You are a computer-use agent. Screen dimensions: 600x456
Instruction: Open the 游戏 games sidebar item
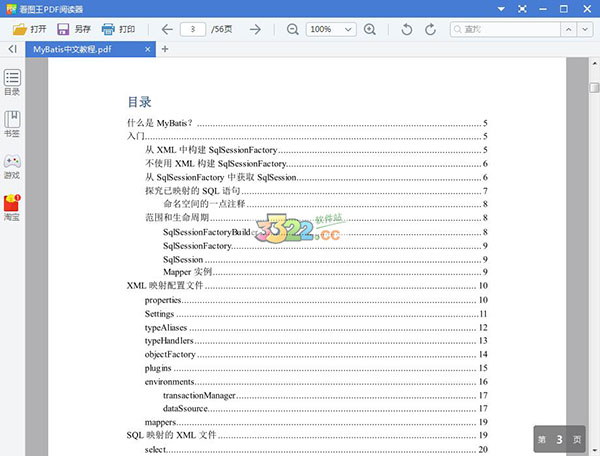pyautogui.click(x=12, y=167)
